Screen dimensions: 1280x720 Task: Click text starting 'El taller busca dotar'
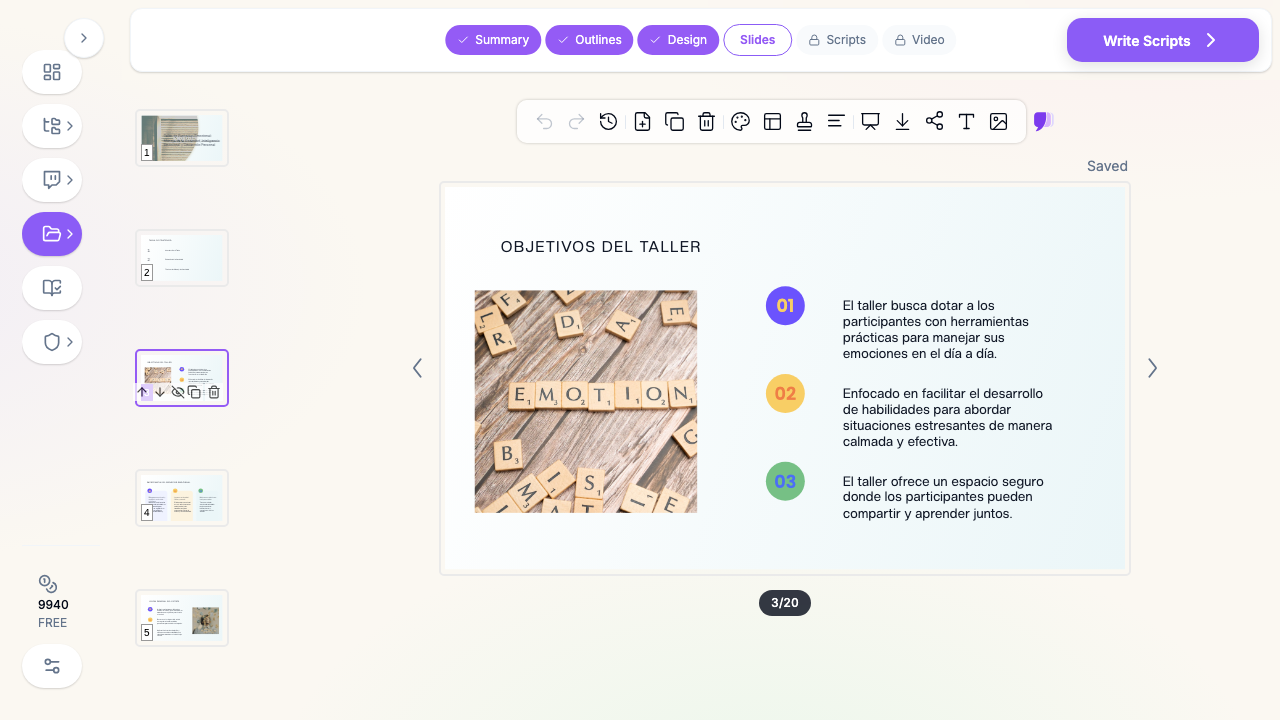click(x=936, y=330)
